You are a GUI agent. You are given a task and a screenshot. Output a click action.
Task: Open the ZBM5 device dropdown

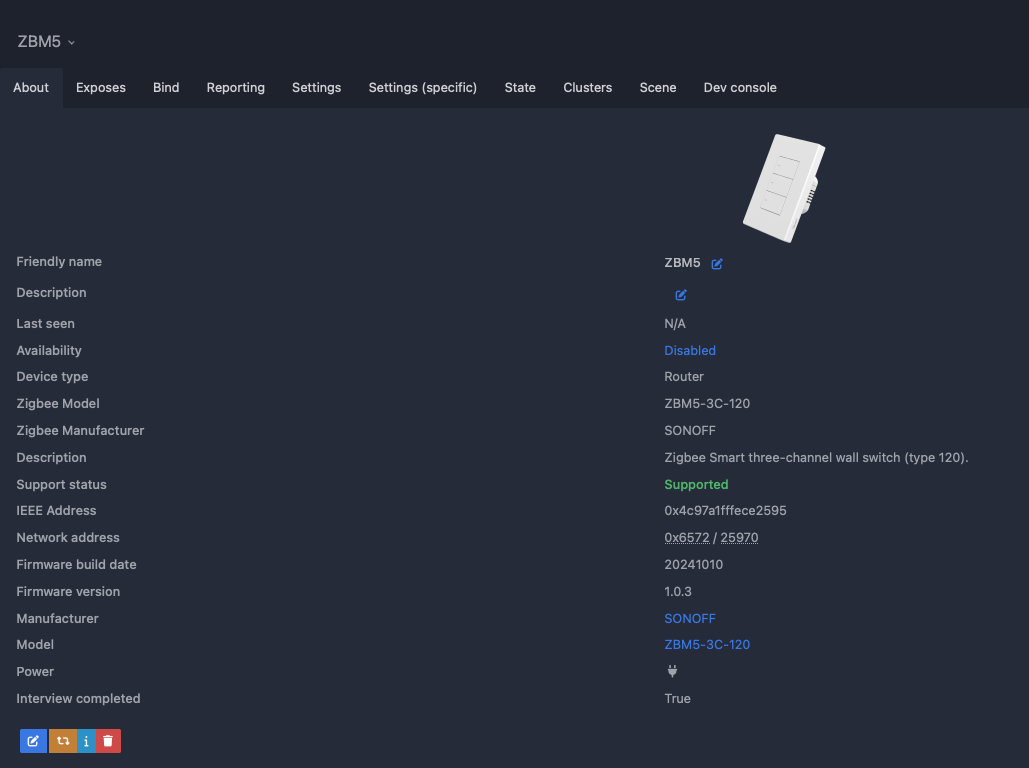(x=46, y=41)
